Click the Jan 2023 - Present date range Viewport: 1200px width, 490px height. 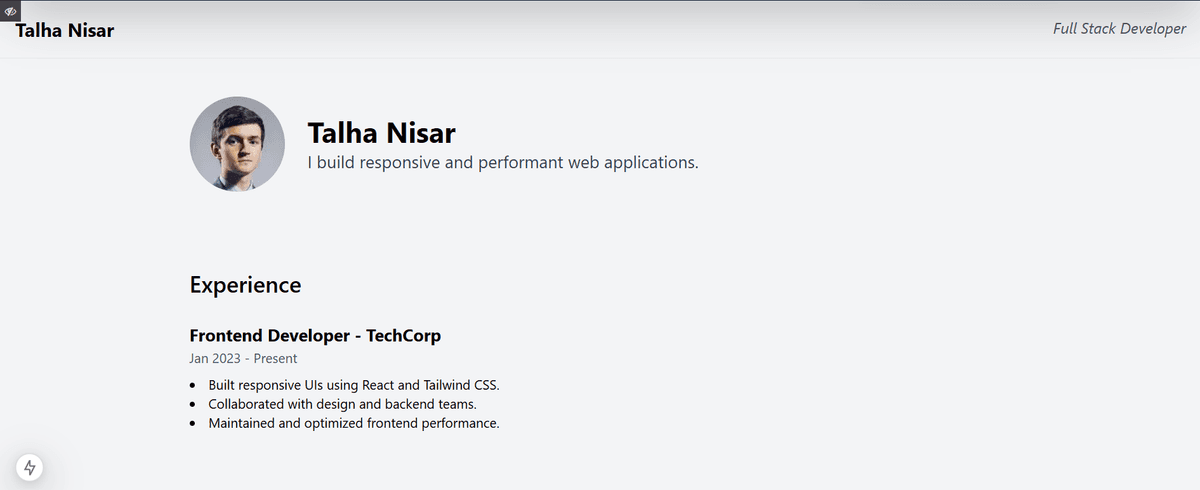(x=243, y=358)
